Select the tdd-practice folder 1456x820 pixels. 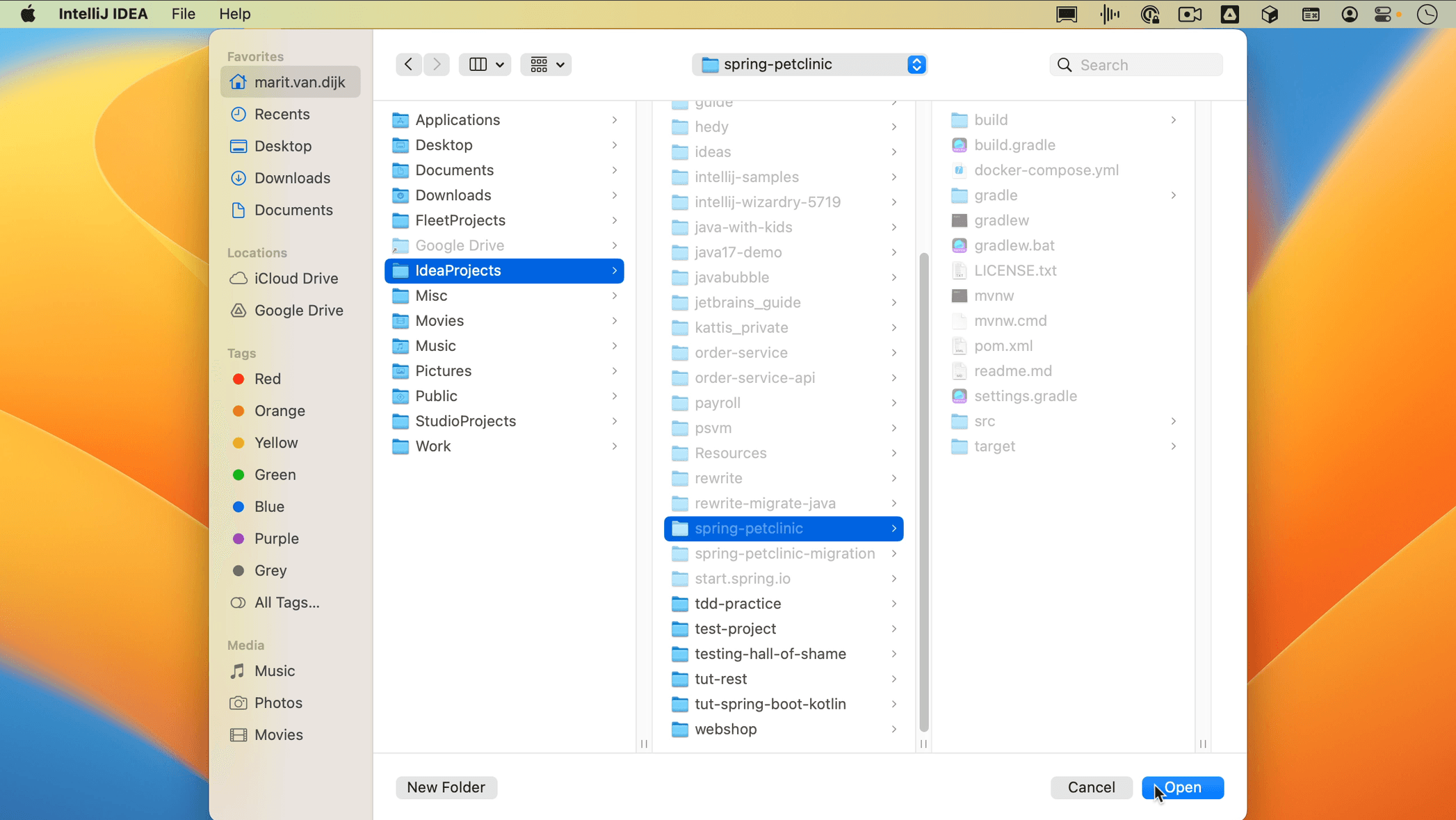click(737, 603)
